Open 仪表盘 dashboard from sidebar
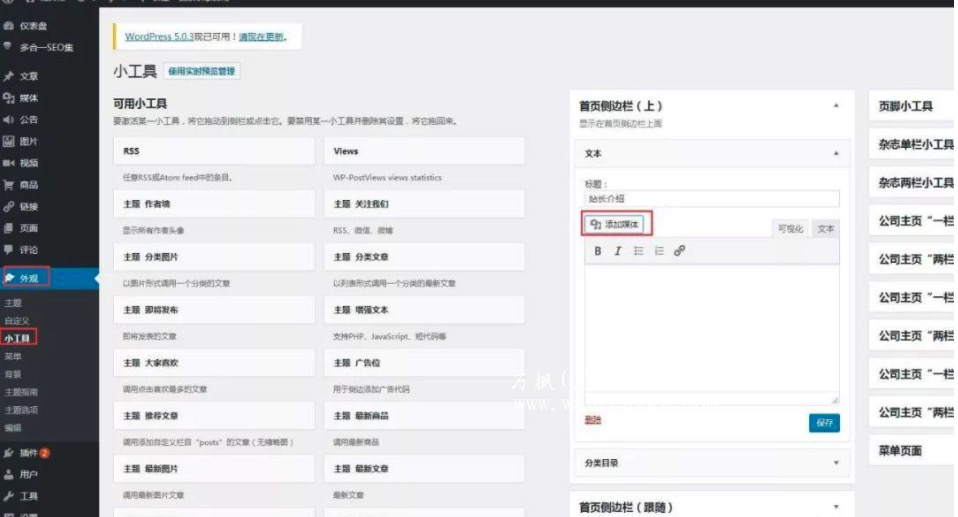Viewport: 958px width, 517px height. [33, 25]
